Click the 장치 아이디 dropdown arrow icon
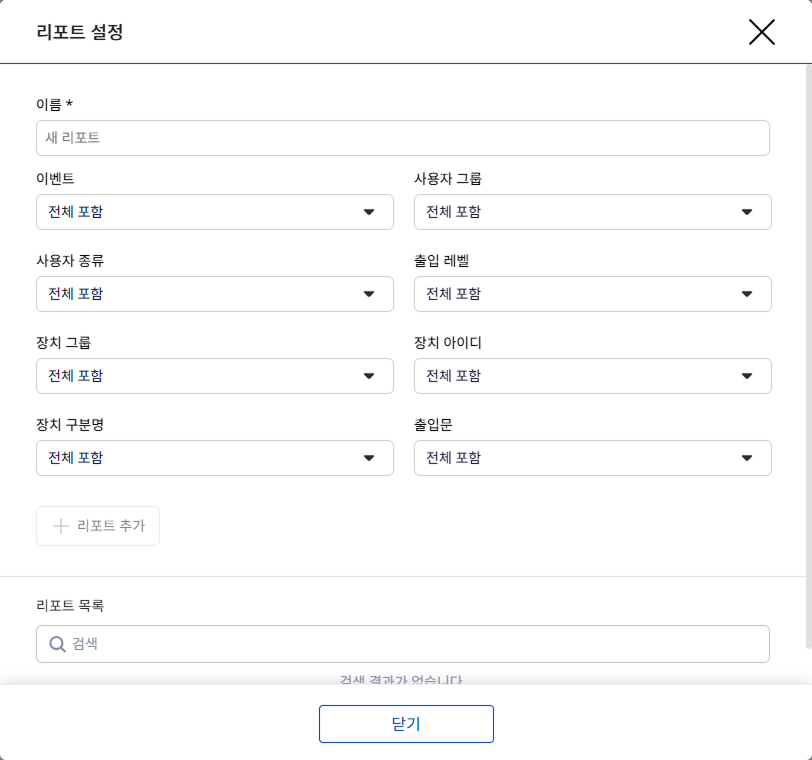Screen dimensions: 812x760 (x=747, y=376)
